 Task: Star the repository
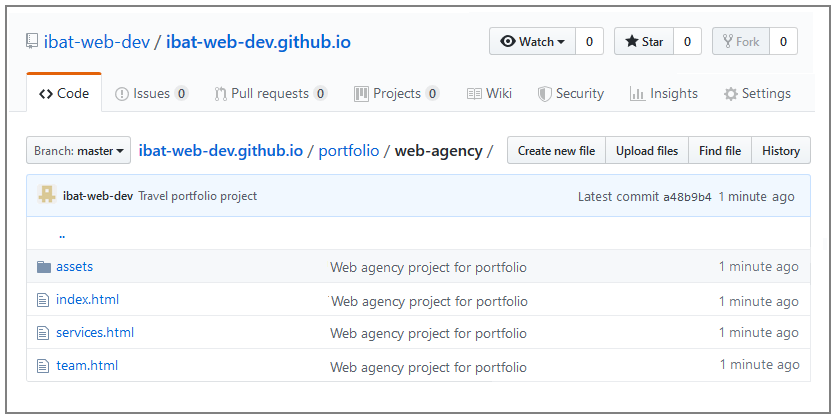[644, 41]
